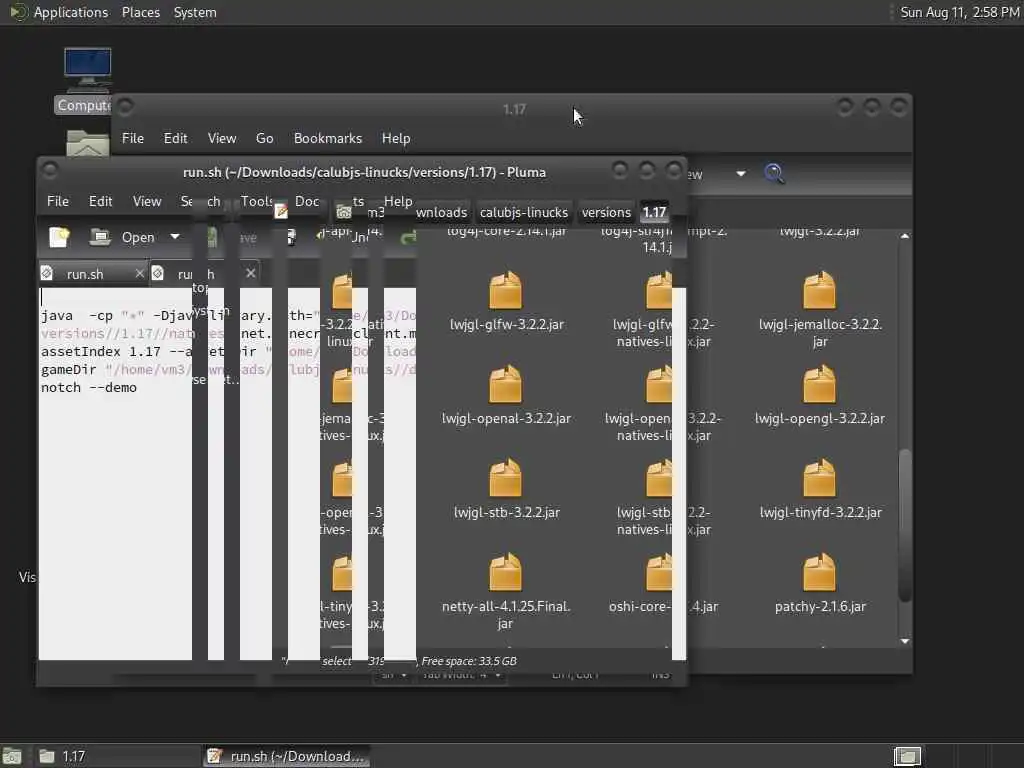Click the versions breadcrumb button
The image size is (1024, 768).
tap(606, 212)
